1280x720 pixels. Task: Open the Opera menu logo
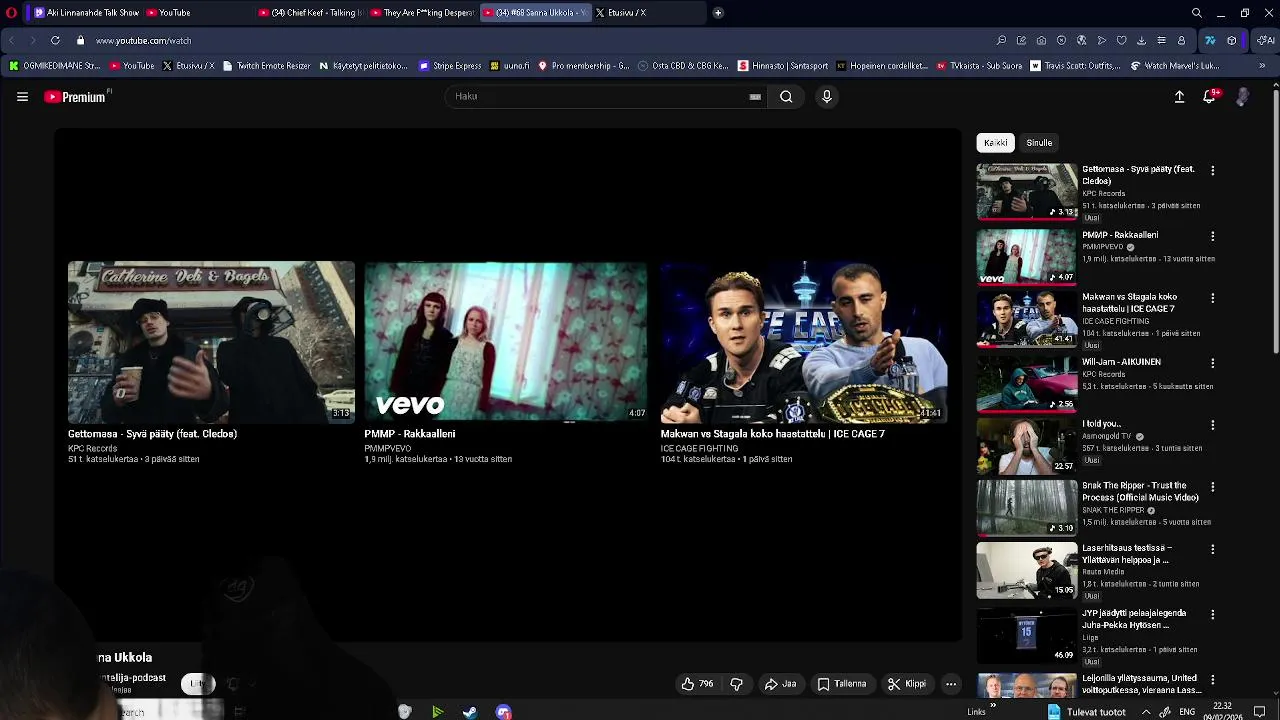(x=11, y=13)
